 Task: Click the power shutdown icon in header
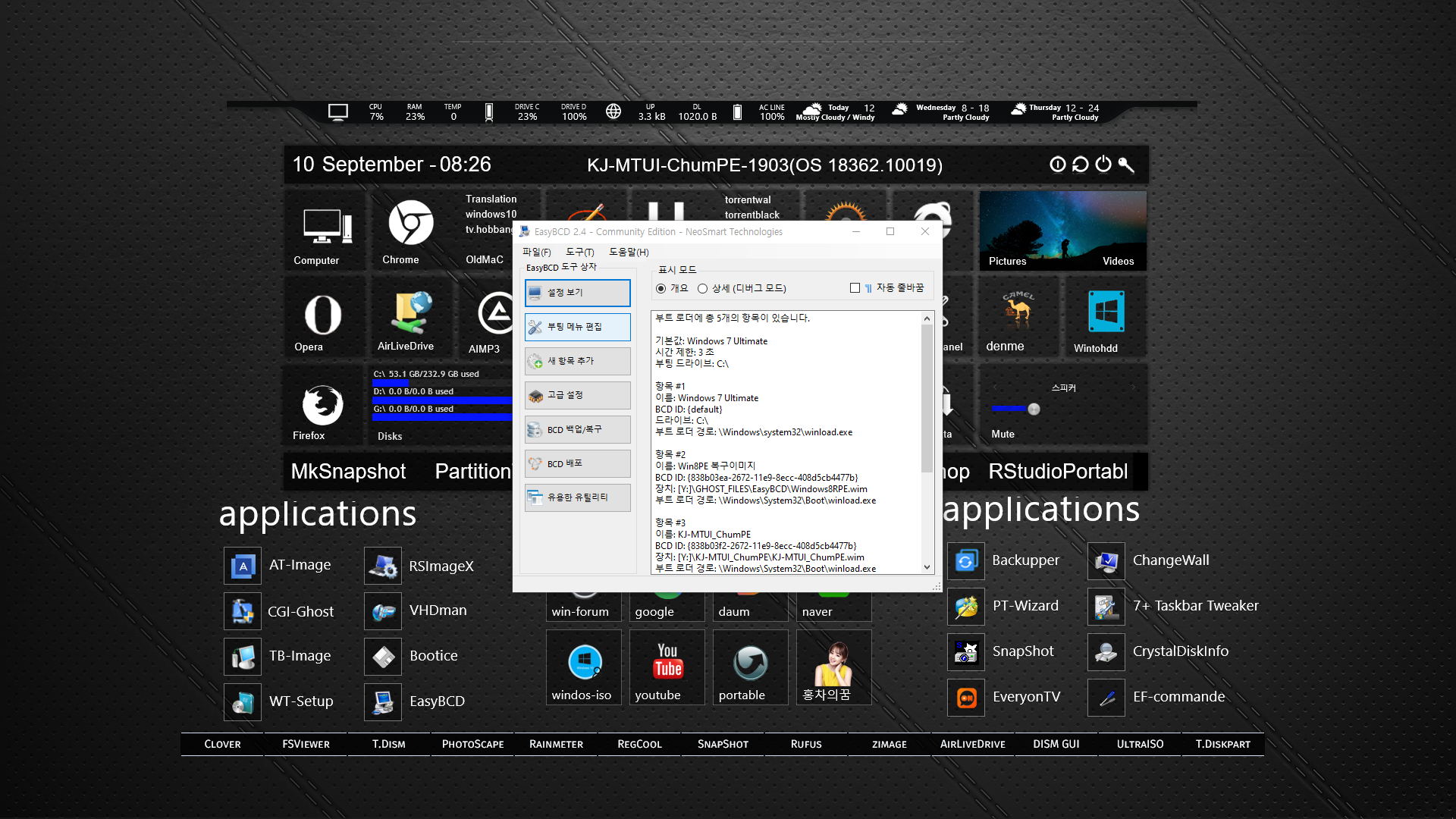click(x=1103, y=164)
